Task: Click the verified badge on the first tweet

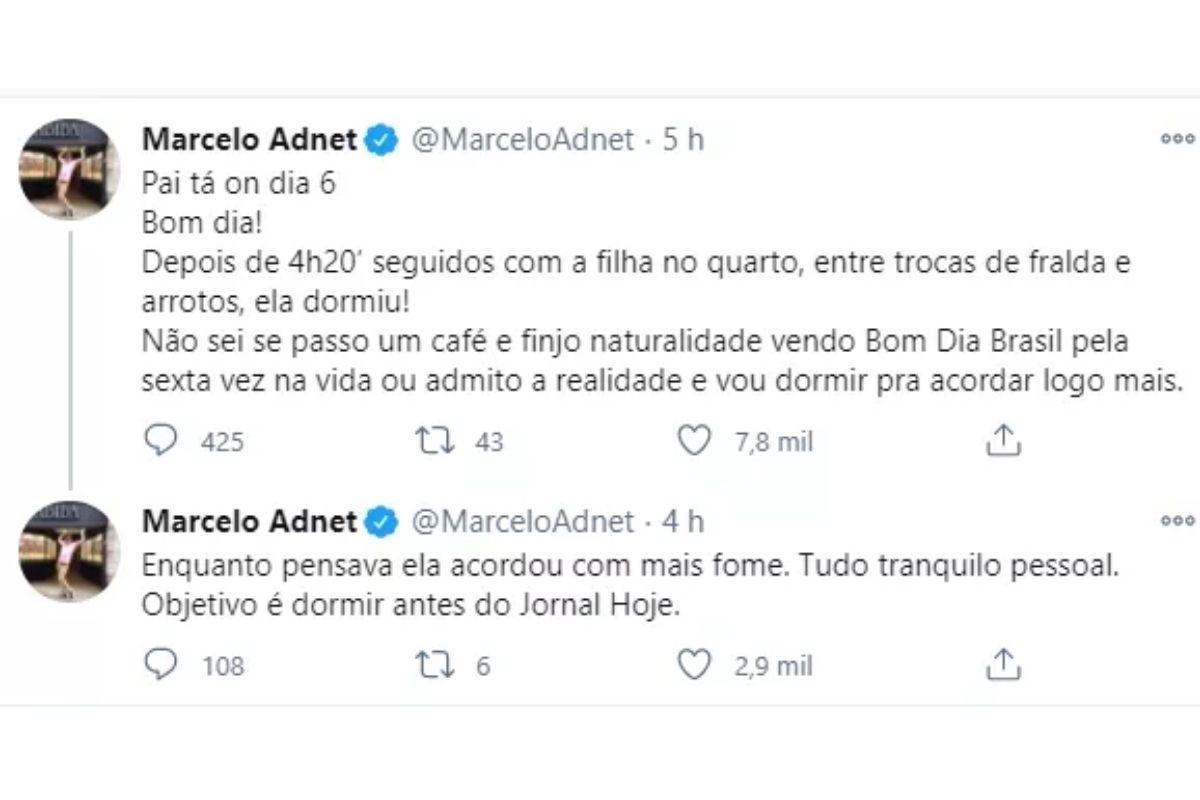Action: pos(382,140)
